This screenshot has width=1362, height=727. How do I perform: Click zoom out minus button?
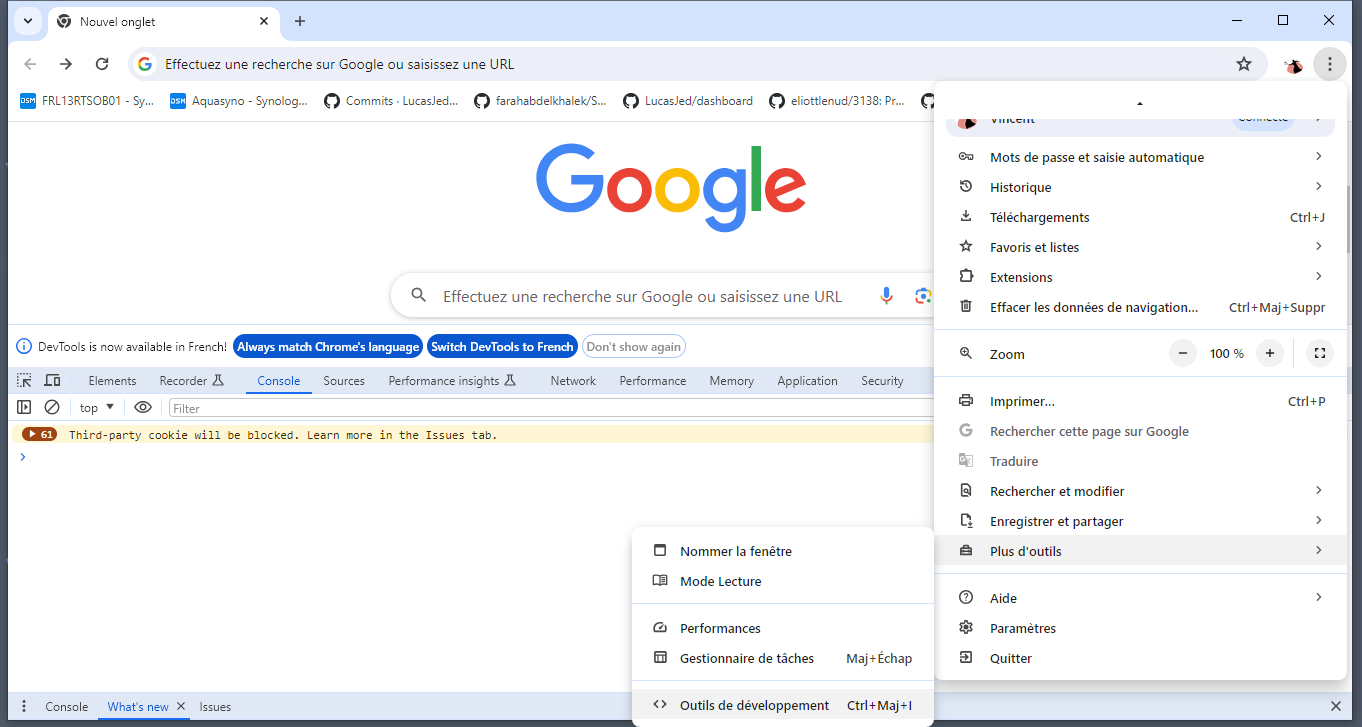1183,353
